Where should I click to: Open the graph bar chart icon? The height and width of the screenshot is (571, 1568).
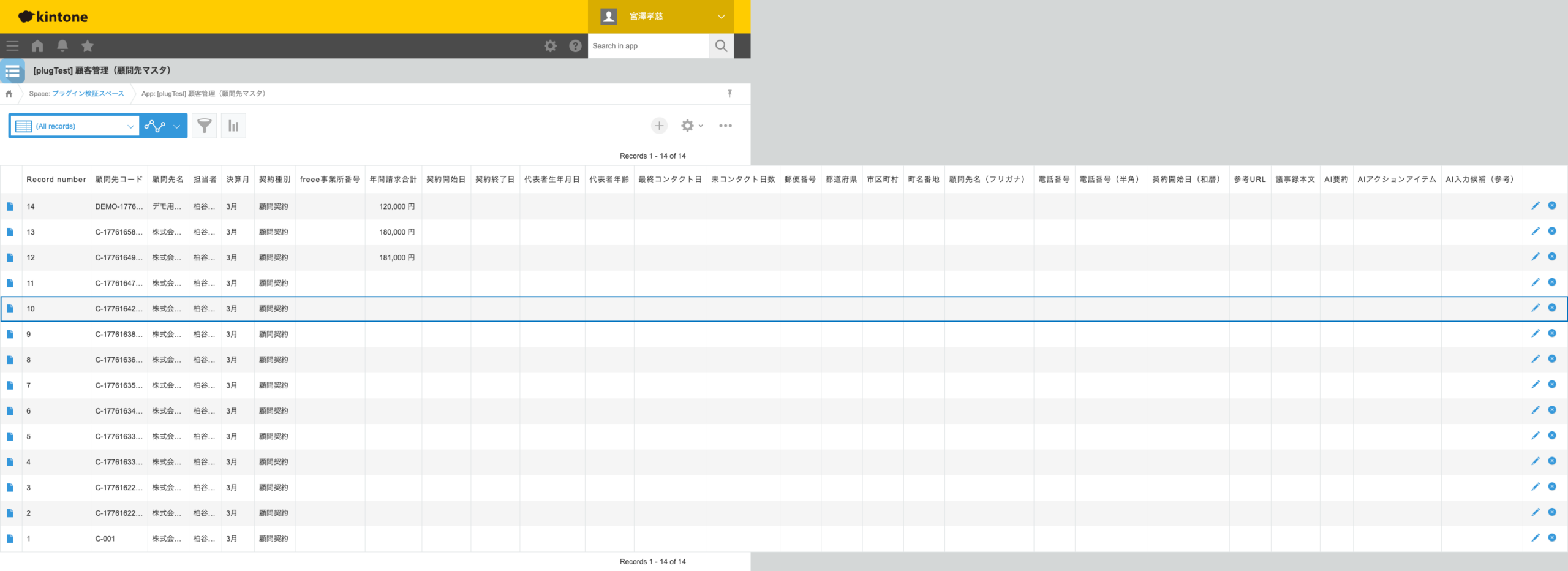point(233,126)
